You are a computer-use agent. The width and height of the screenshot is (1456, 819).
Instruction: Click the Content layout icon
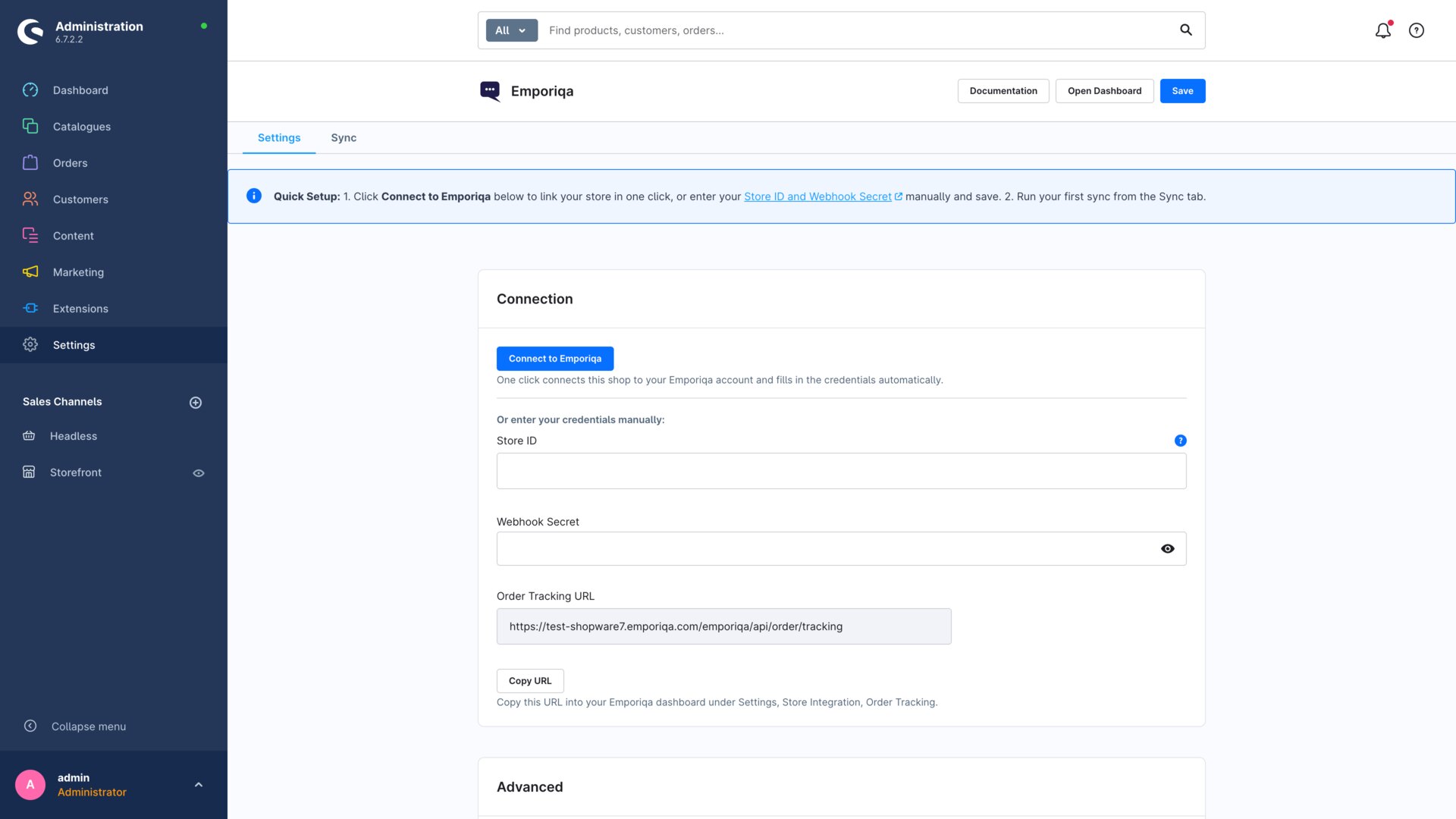click(x=30, y=235)
